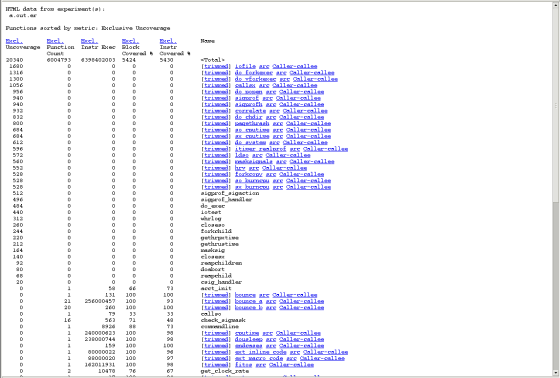Open the so_burncpu function link
Viewport: 560px width, 378px height.
[x=252, y=181]
